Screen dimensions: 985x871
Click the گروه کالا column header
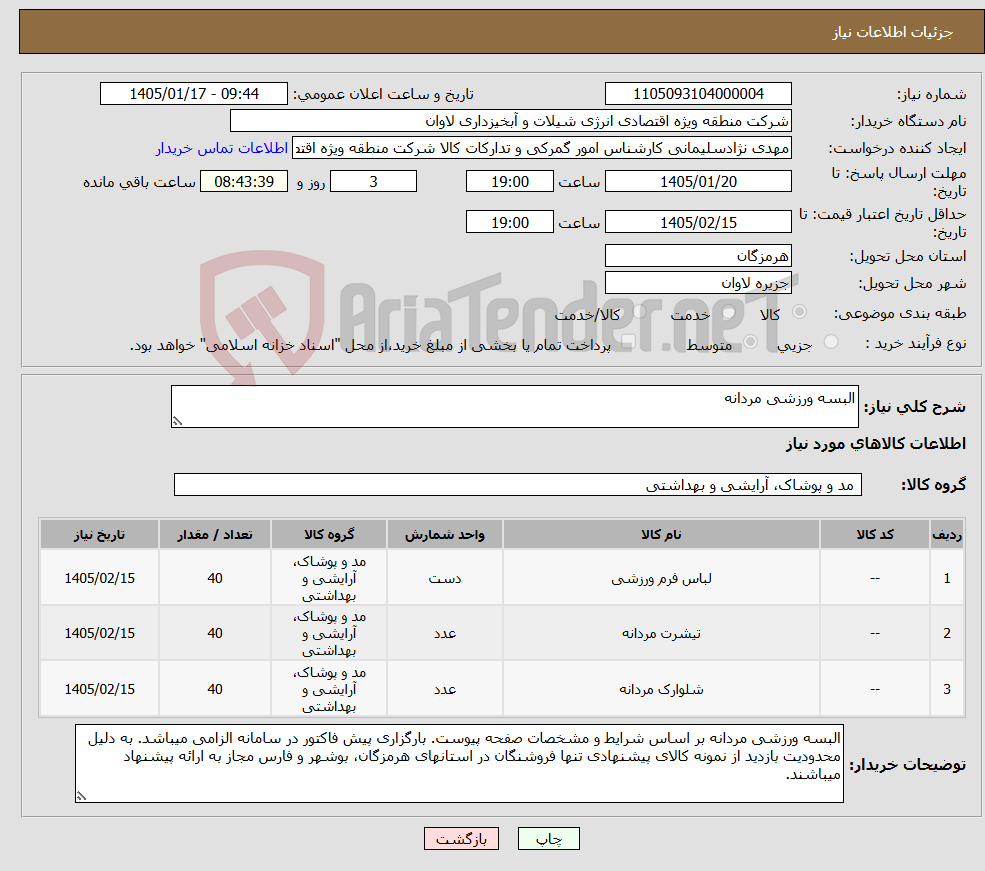329,534
